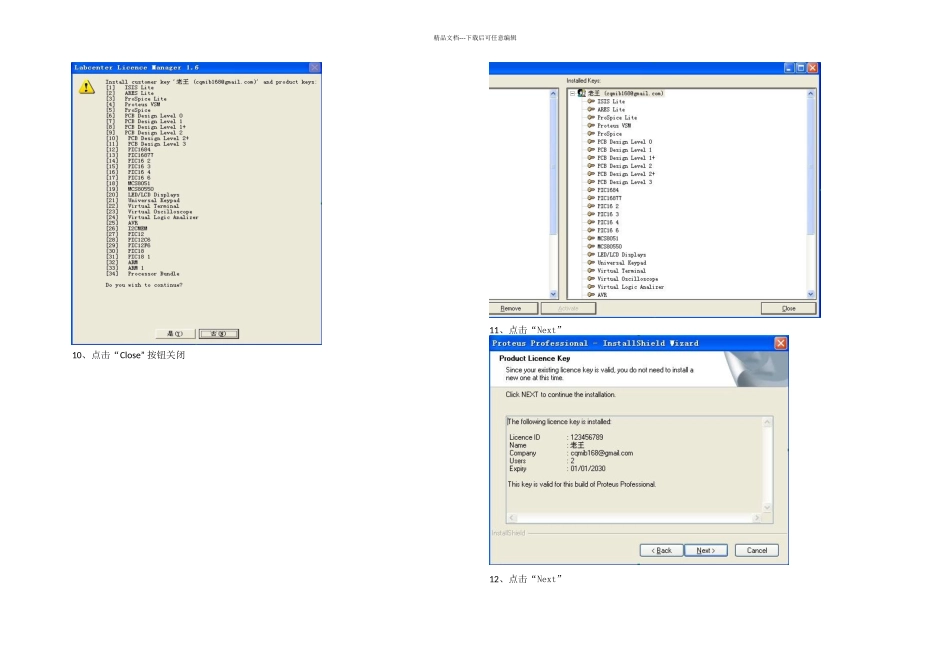Click the 否(N) button to decline install
The height and width of the screenshot is (672, 950).
pyautogui.click(x=219, y=334)
